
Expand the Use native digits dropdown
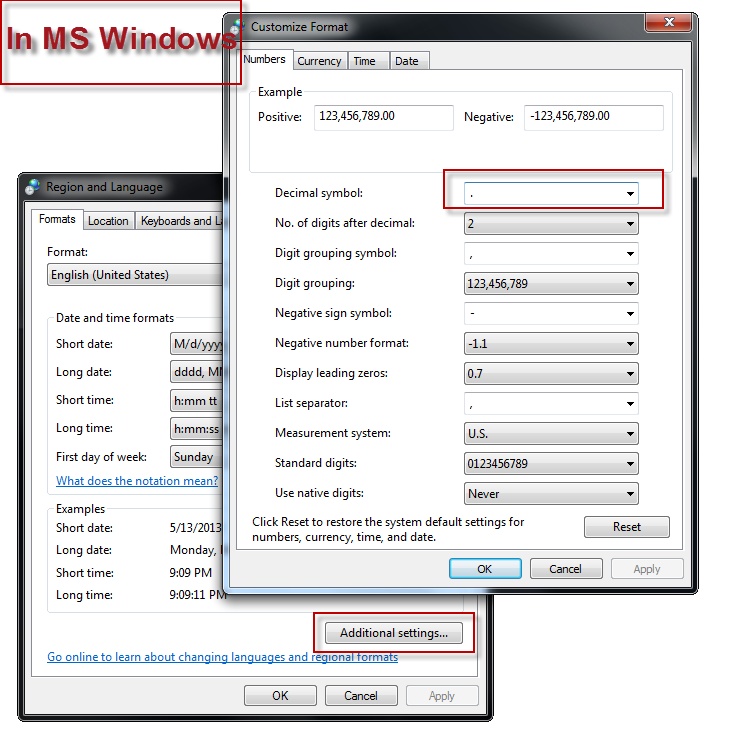tap(551, 494)
